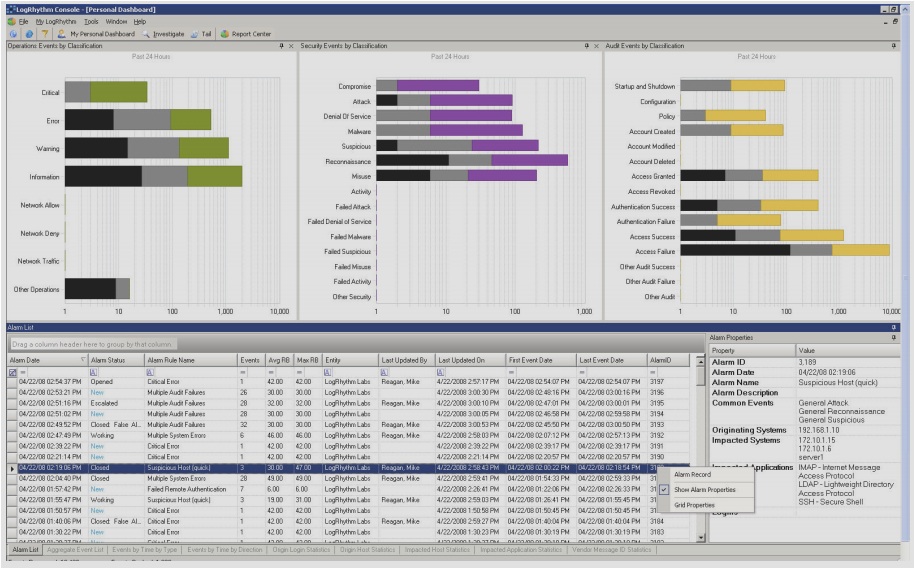Click Alarm Rule Name column filter operator icon
The height and width of the screenshot is (569, 915).
click(150, 372)
